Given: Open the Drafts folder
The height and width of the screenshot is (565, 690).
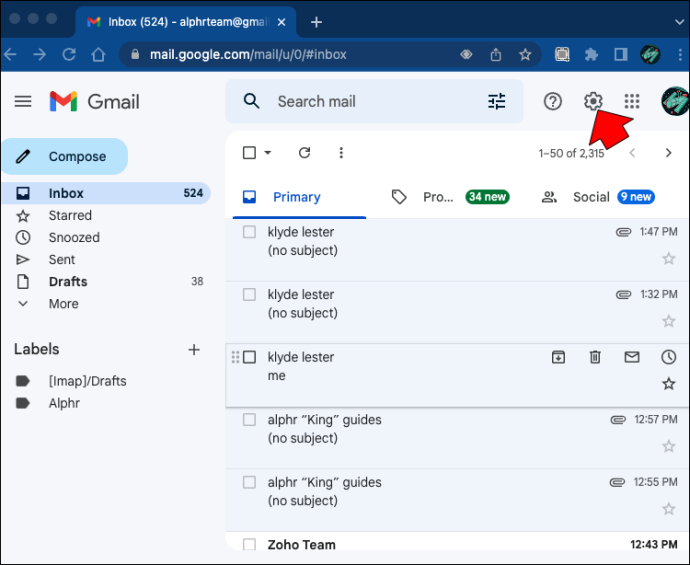Looking at the screenshot, I should click(106, 281).
